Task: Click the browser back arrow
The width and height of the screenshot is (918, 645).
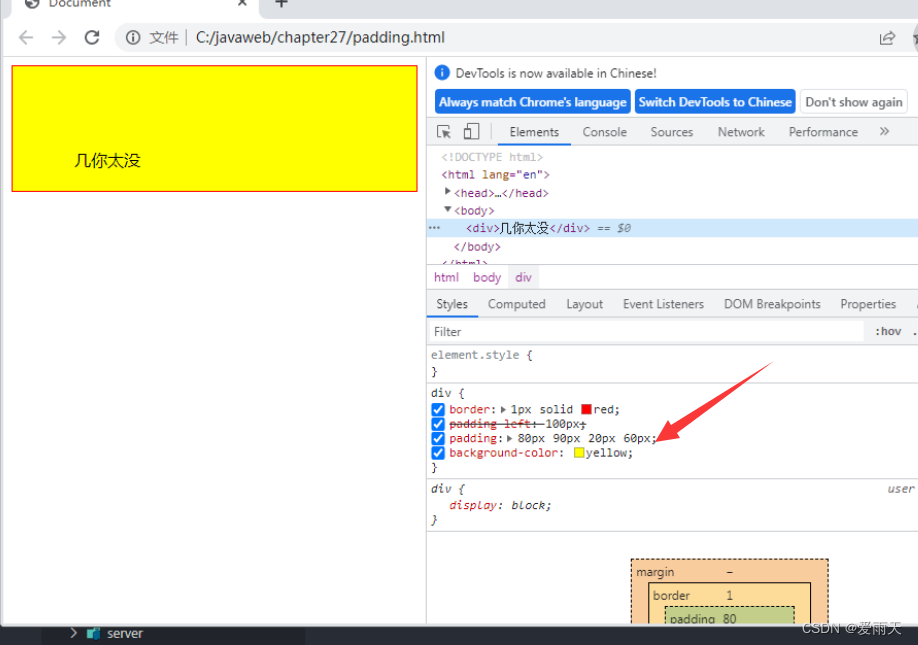Action: 26,38
